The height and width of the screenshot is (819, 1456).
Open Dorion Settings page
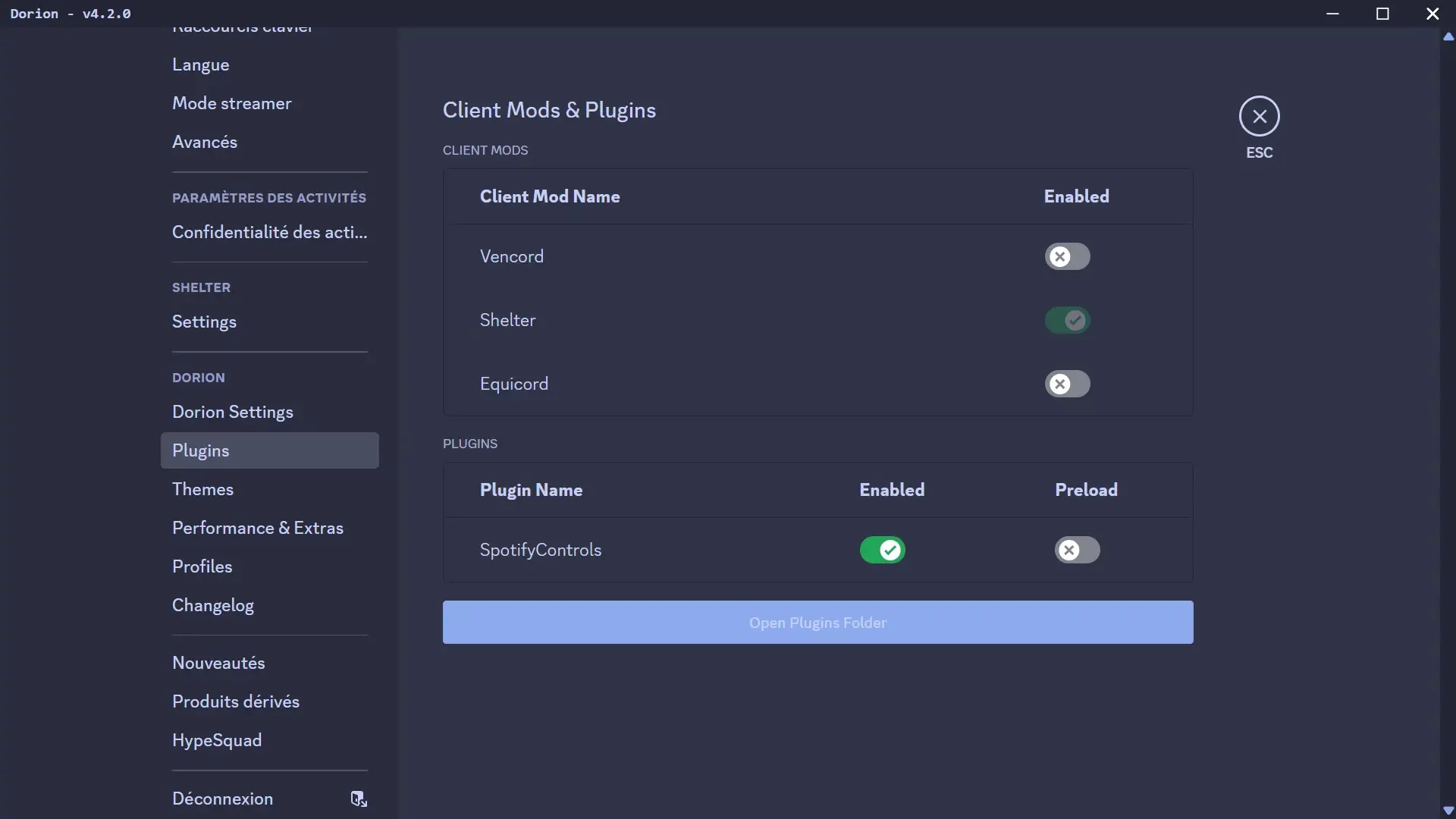269,412
